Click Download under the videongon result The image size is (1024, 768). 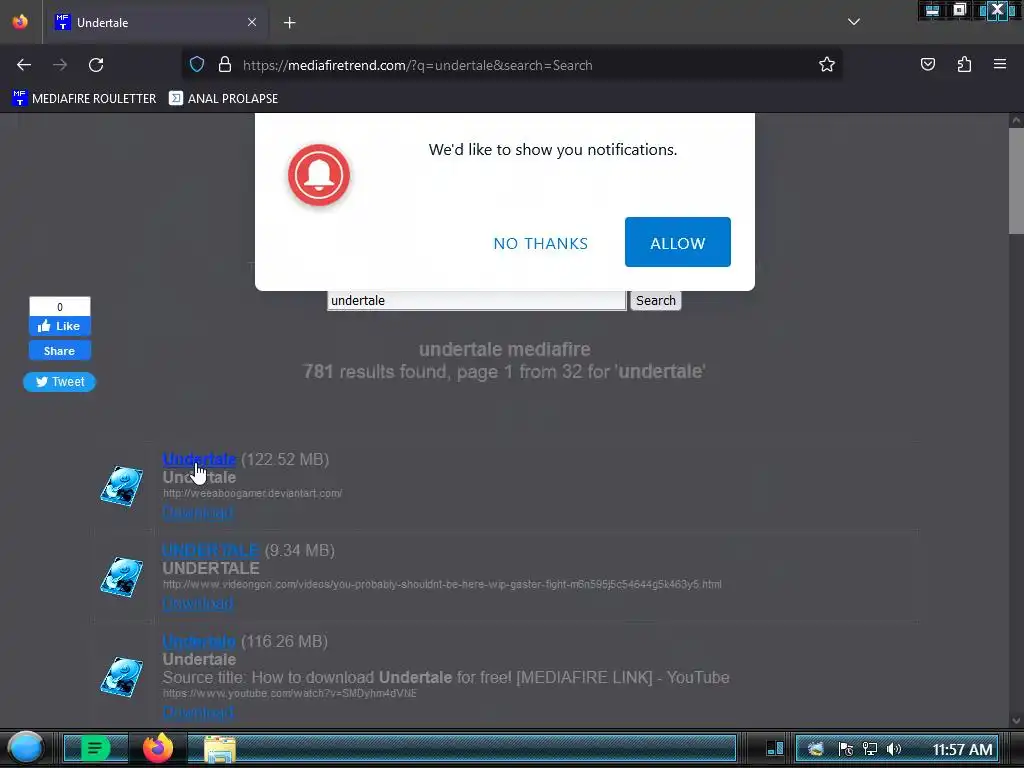(x=198, y=603)
